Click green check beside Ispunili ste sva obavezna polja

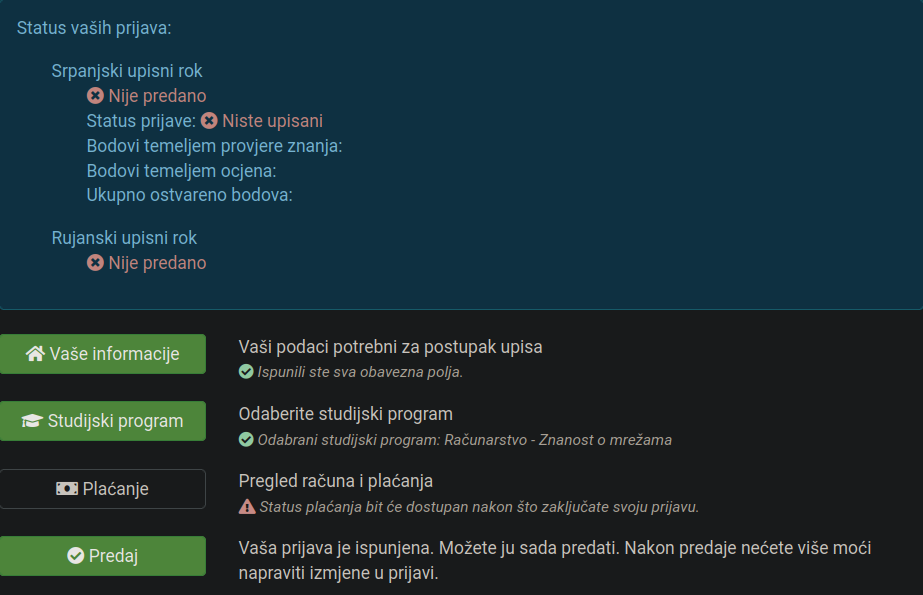coord(246,372)
